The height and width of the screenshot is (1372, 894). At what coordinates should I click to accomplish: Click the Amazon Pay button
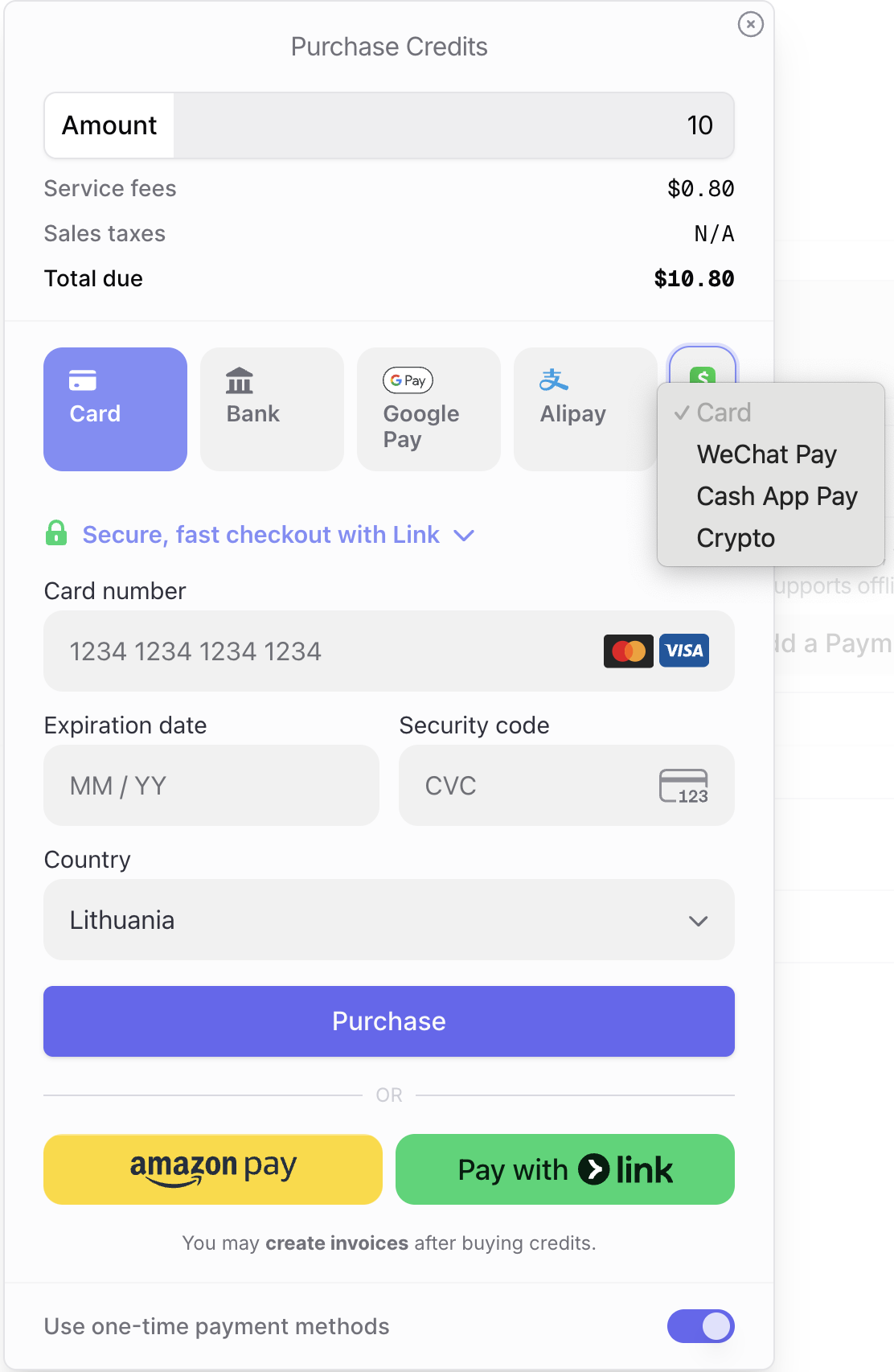[x=213, y=1169]
